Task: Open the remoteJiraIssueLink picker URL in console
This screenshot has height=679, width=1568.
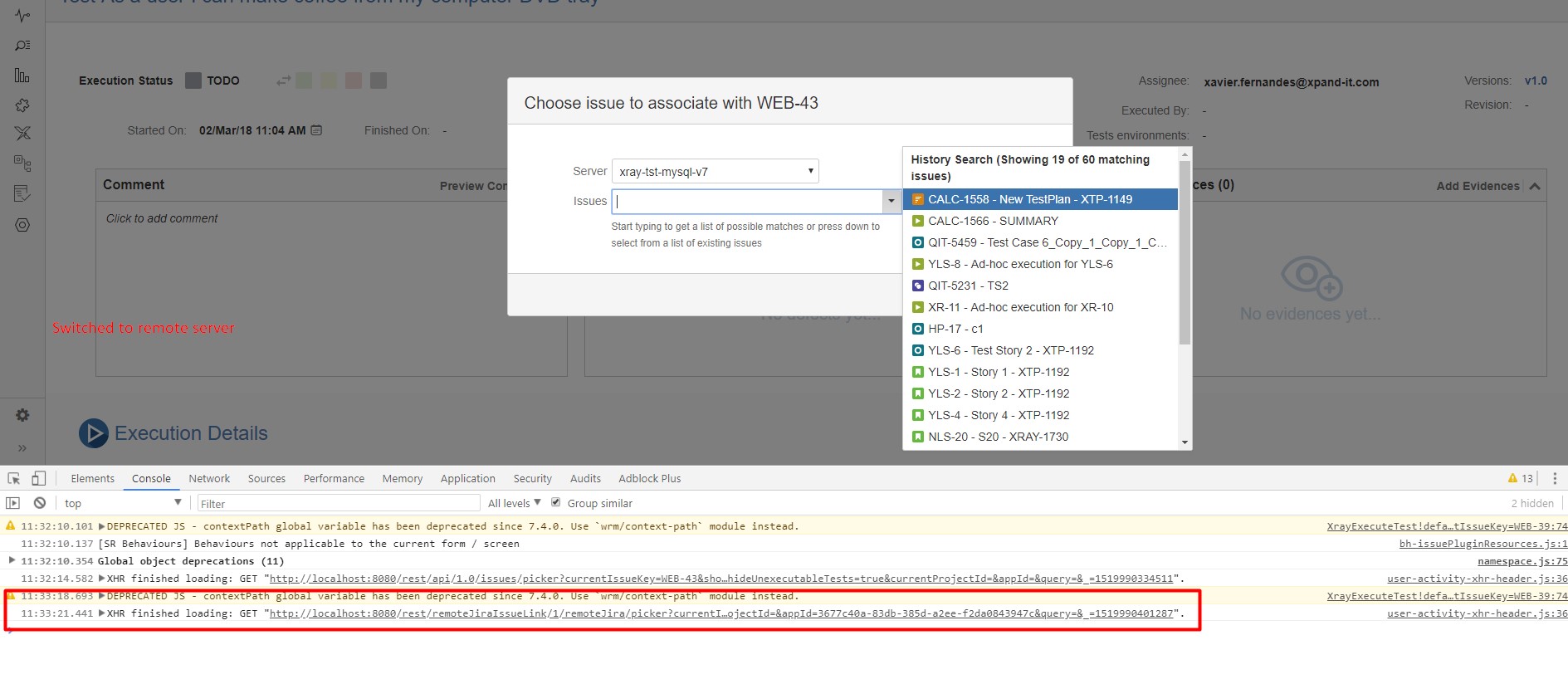Action: [720, 613]
